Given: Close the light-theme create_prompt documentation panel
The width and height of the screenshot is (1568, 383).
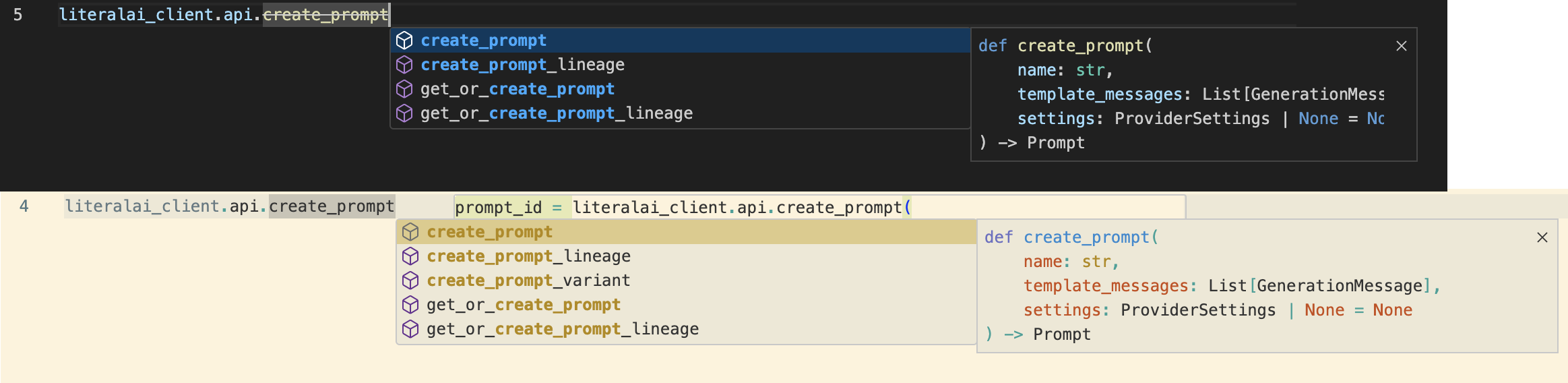Looking at the screenshot, I should click(x=1542, y=237).
